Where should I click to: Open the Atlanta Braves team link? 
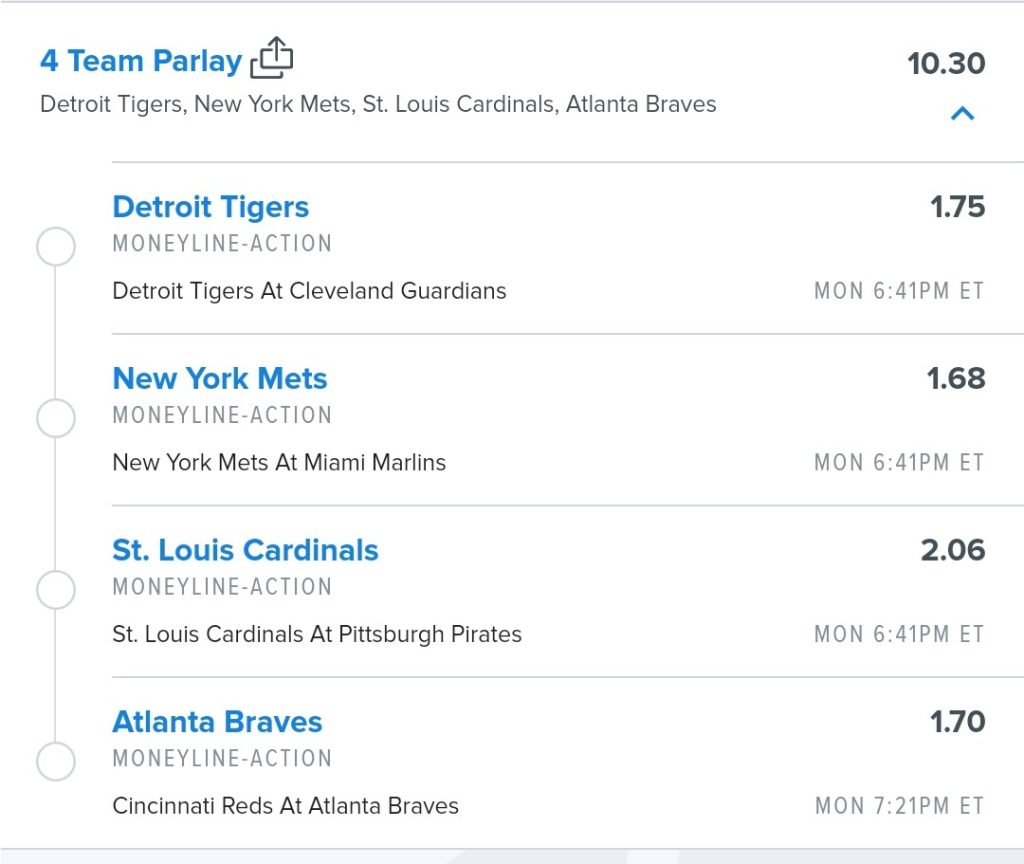click(217, 722)
